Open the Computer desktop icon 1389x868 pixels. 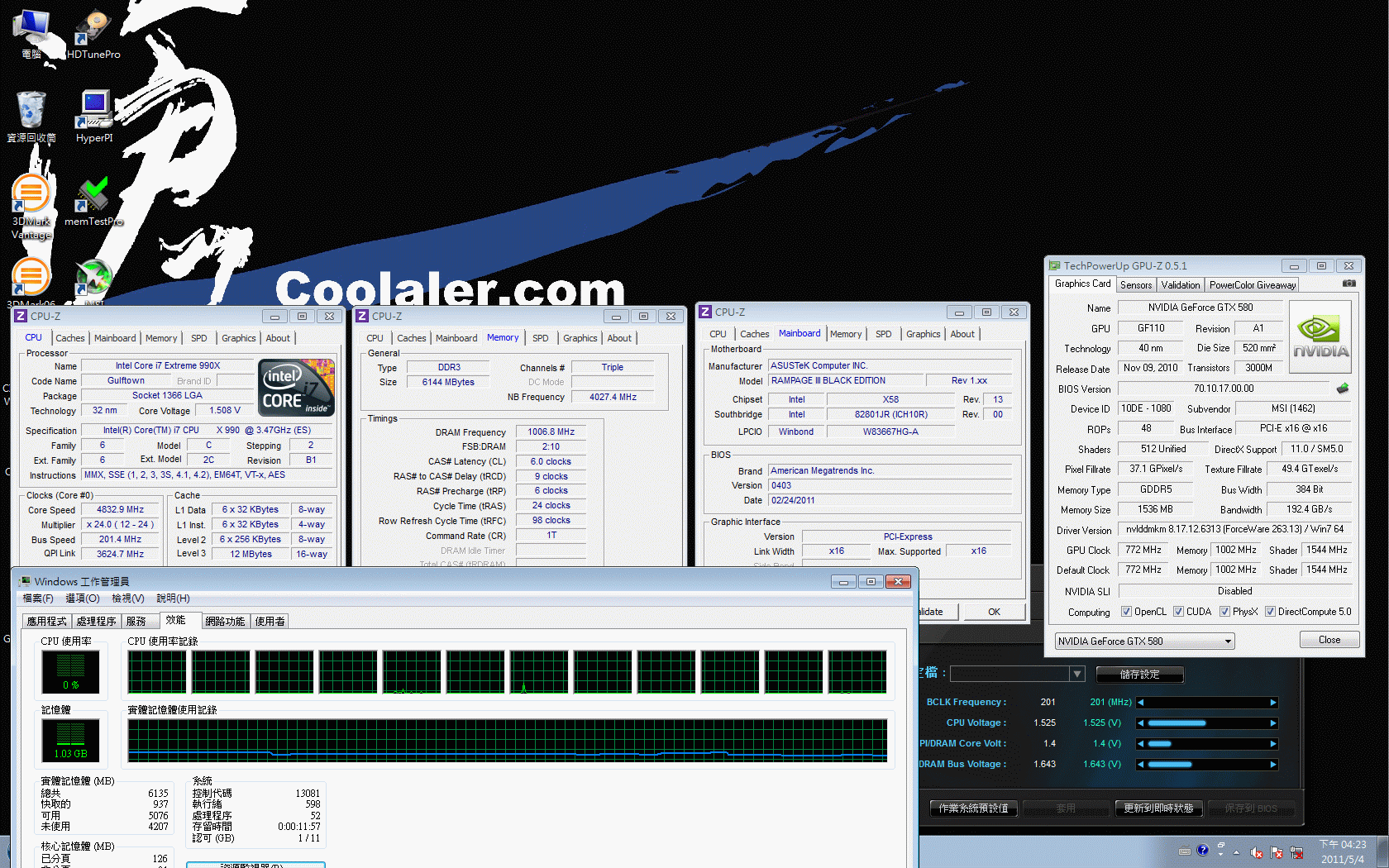[x=31, y=34]
